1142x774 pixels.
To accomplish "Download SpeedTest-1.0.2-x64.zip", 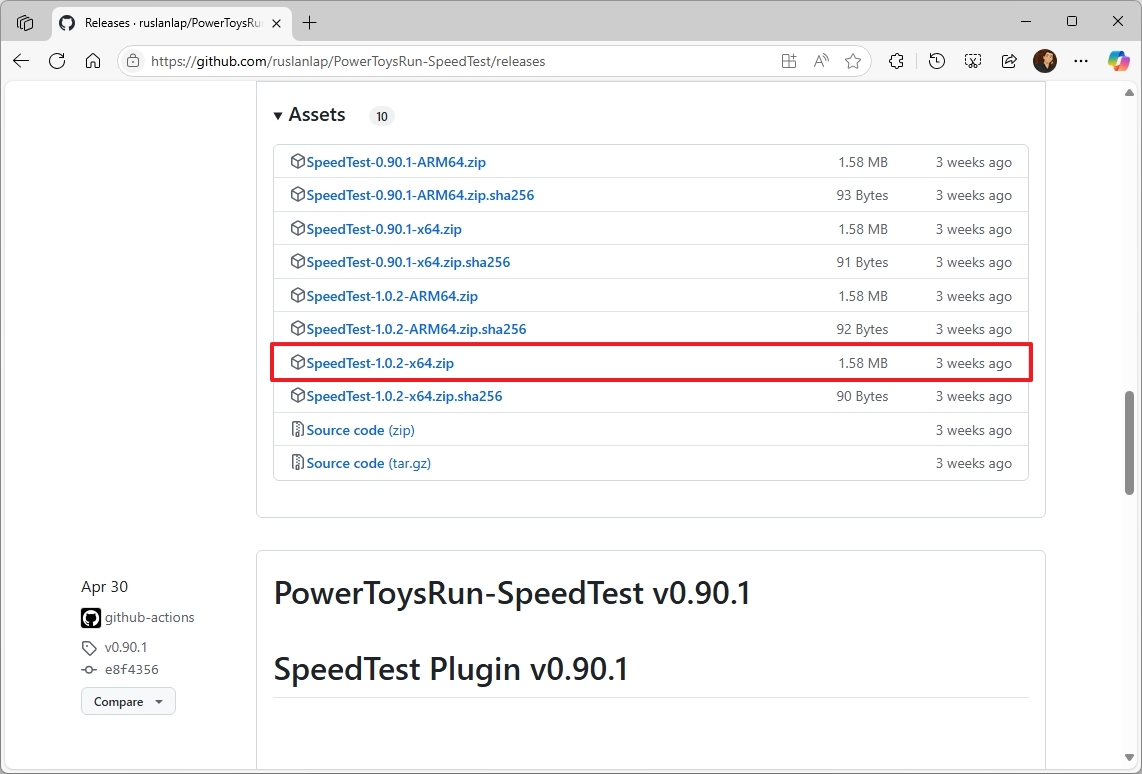I will pyautogui.click(x=379, y=363).
